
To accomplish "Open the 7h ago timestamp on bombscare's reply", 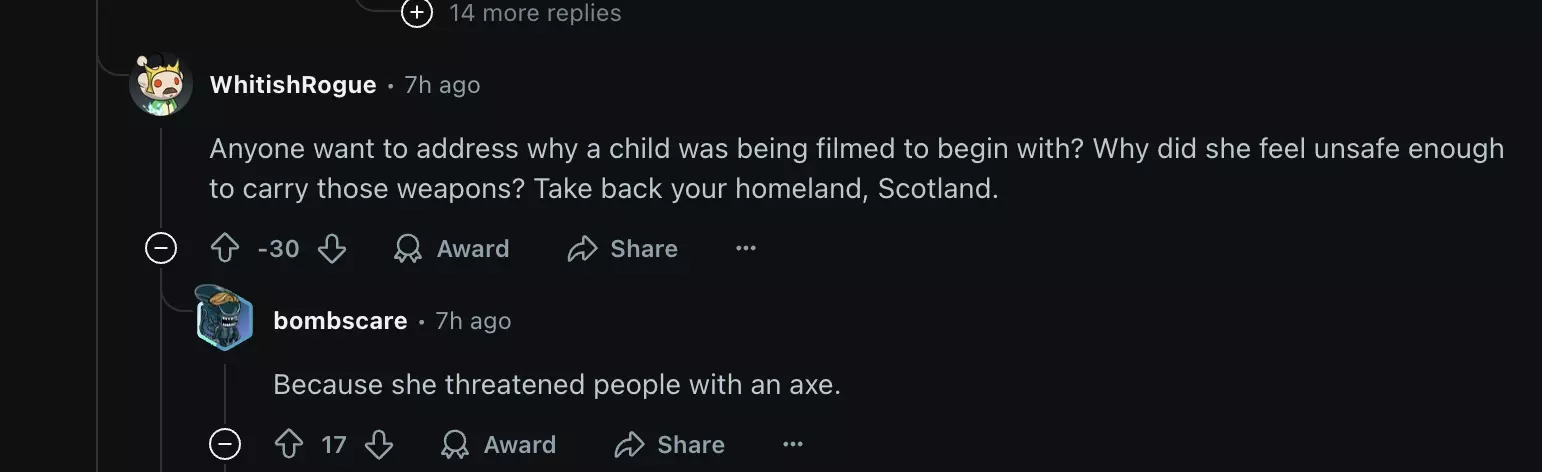I will point(473,321).
